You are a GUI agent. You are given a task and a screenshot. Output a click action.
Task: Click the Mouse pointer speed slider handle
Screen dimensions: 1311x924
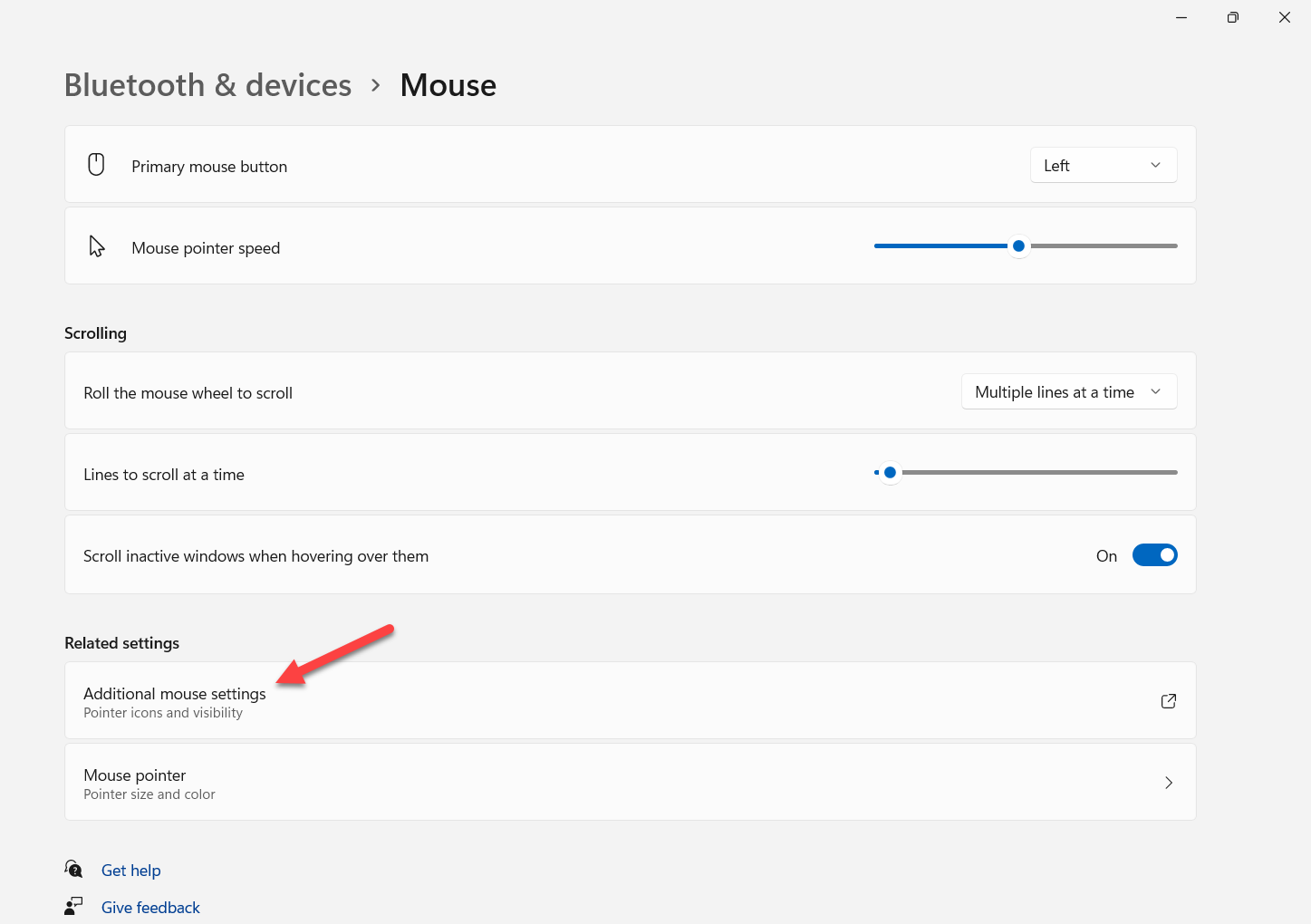(x=1018, y=245)
